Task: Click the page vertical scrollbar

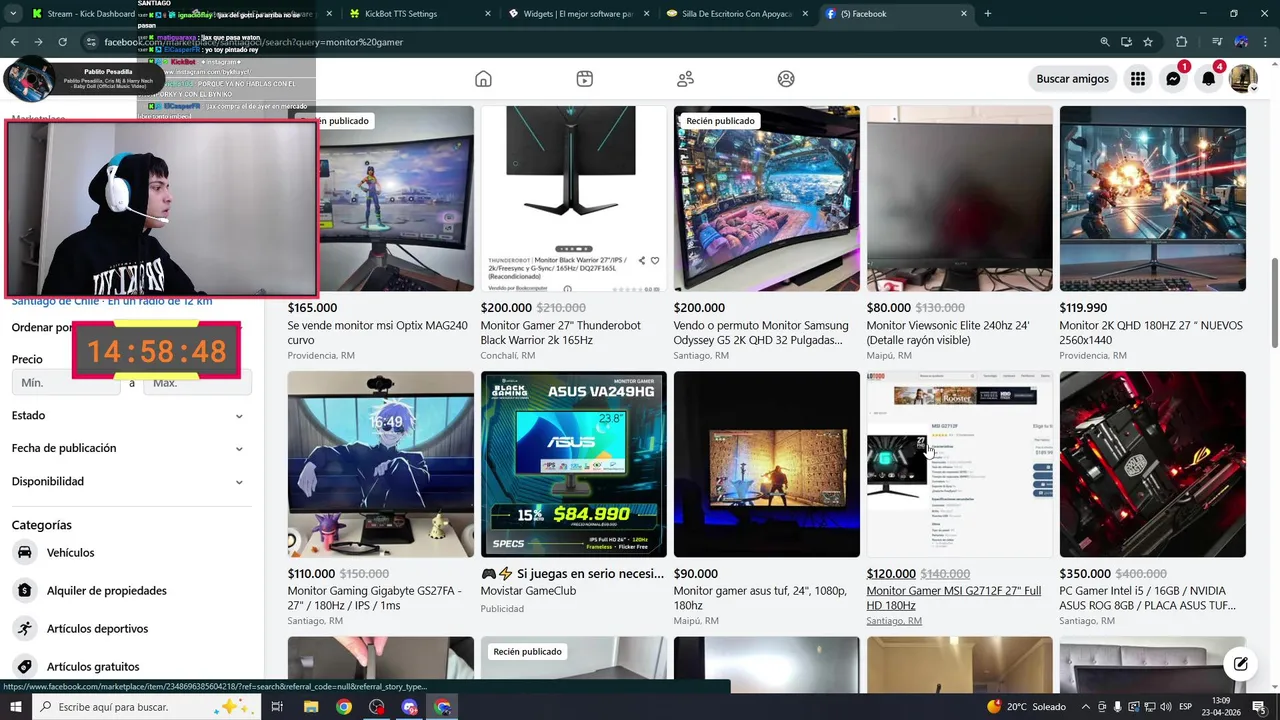Action: (x=1273, y=303)
